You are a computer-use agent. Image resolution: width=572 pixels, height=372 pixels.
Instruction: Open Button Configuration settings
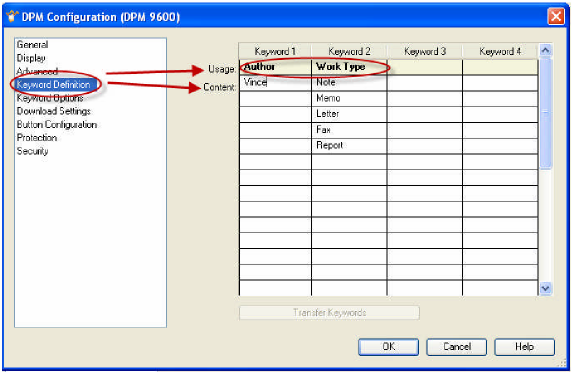click(57, 124)
